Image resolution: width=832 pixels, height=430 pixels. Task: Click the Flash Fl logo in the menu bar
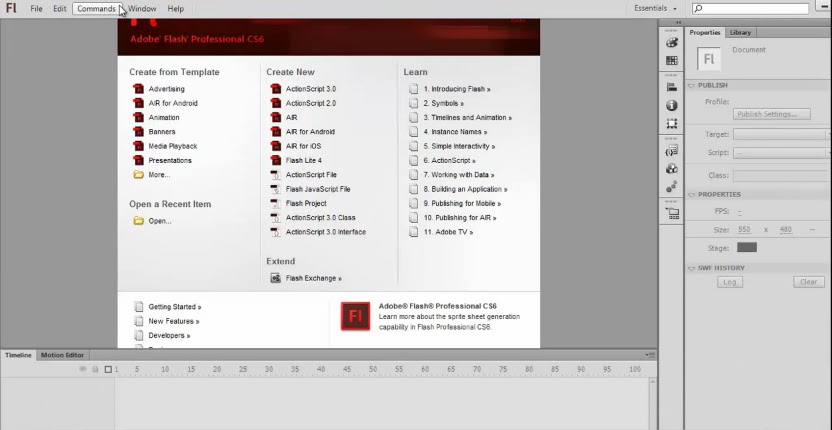11,8
